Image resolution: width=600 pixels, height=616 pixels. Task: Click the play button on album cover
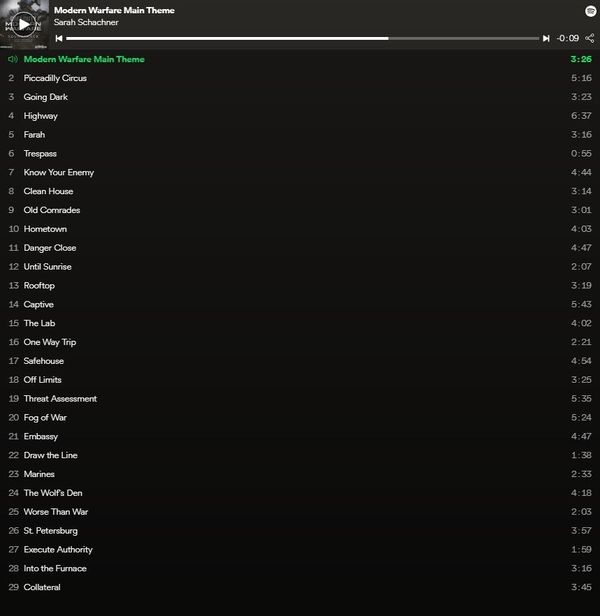(x=24, y=24)
